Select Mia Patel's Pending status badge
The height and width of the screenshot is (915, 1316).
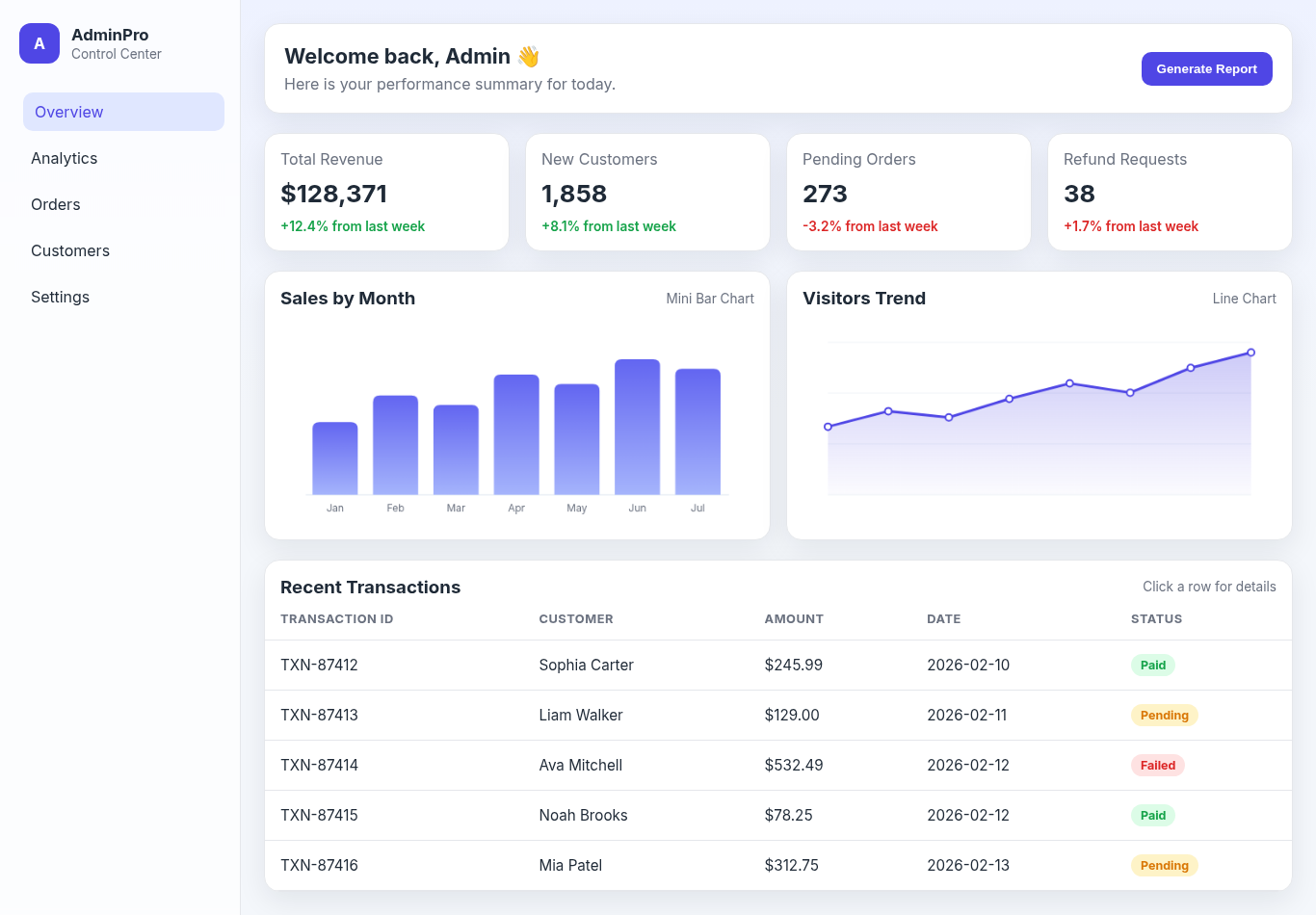tap(1164, 865)
